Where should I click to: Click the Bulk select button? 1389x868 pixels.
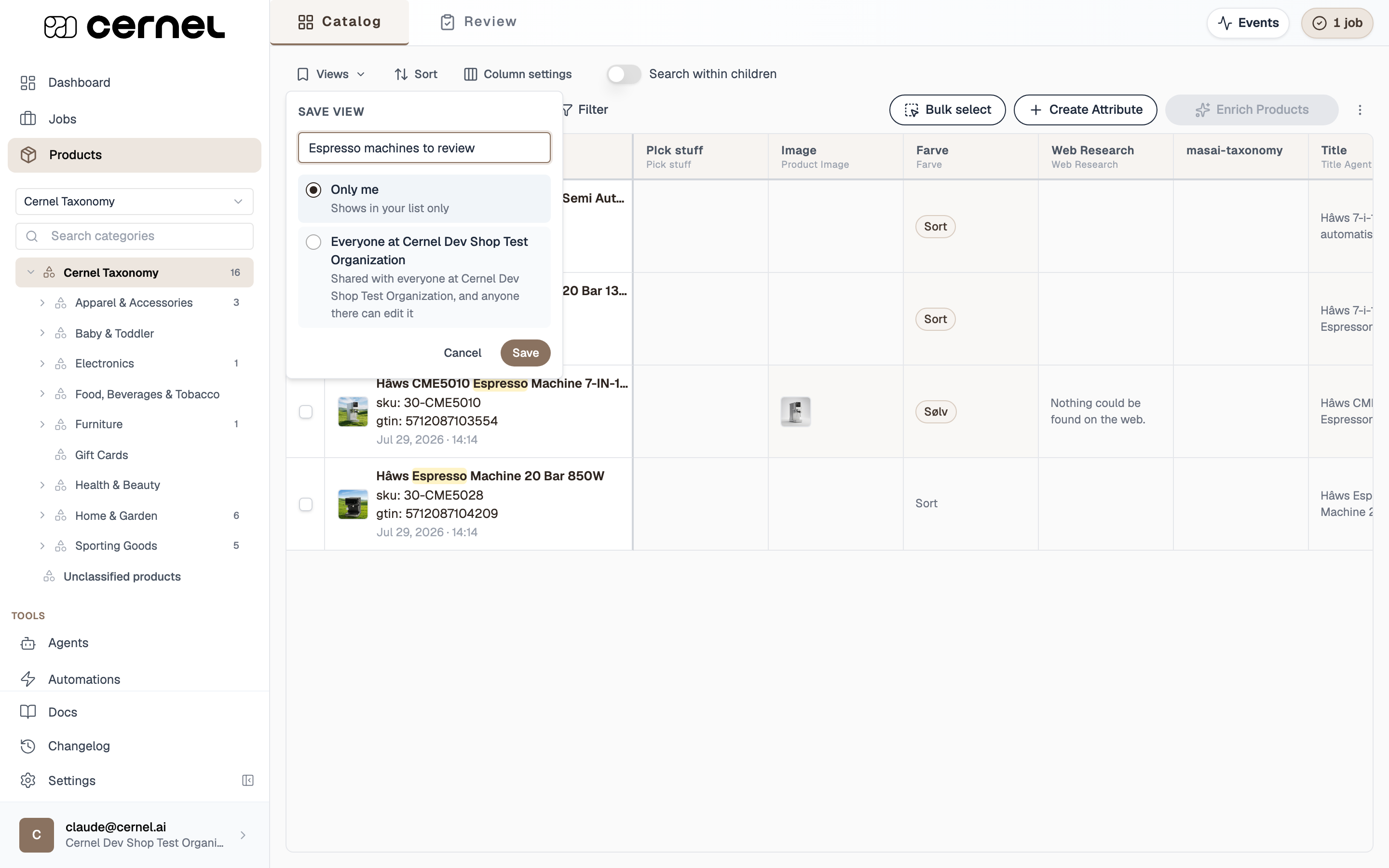point(947,109)
